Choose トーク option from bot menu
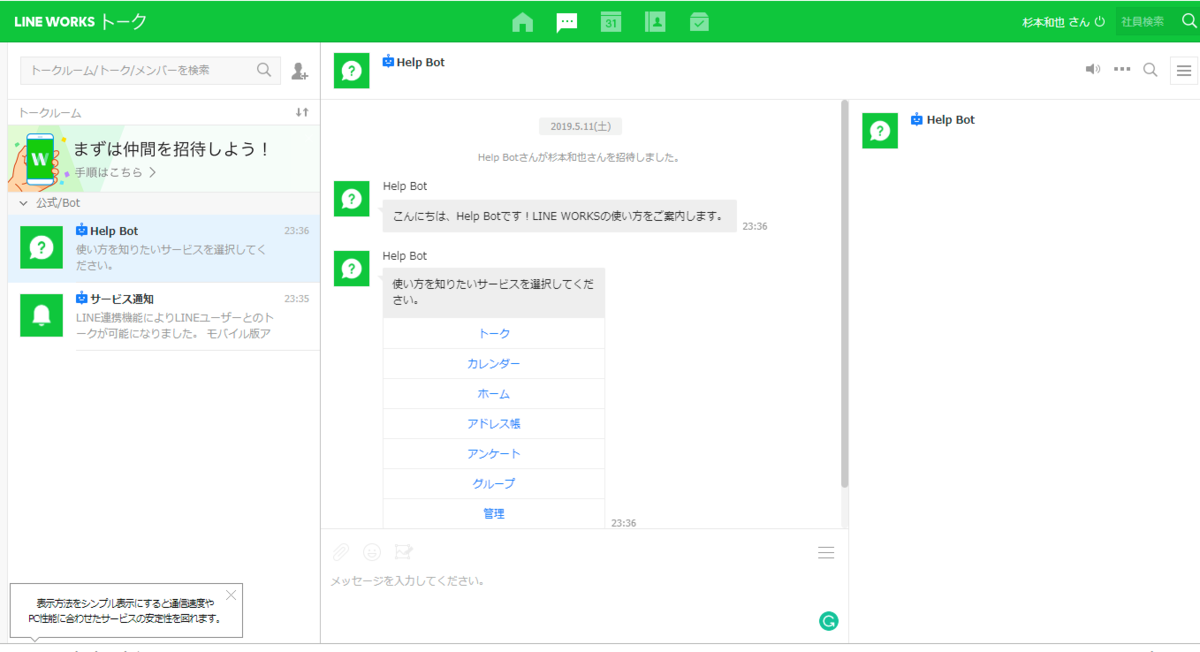The image size is (1200, 652). [x=494, y=333]
